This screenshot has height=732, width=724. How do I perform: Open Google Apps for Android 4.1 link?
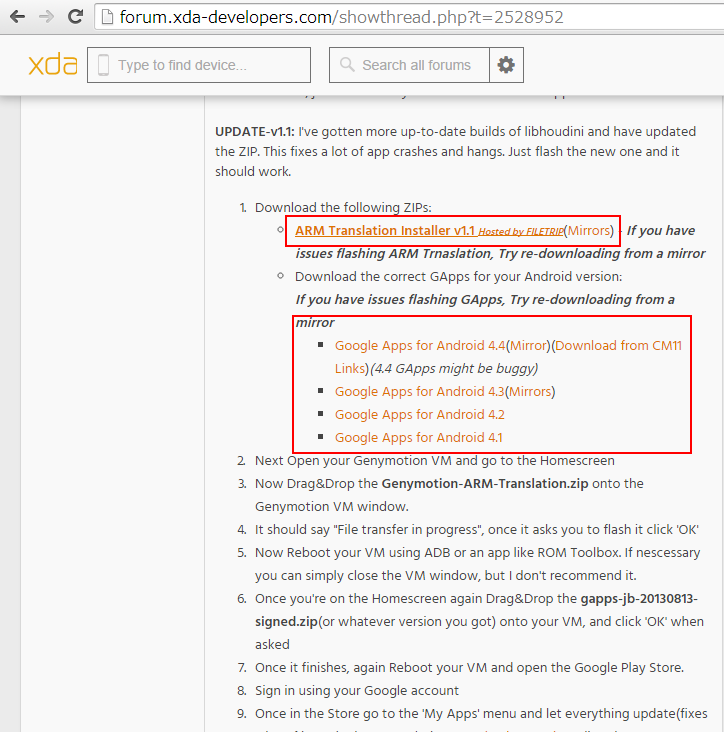click(x=419, y=437)
